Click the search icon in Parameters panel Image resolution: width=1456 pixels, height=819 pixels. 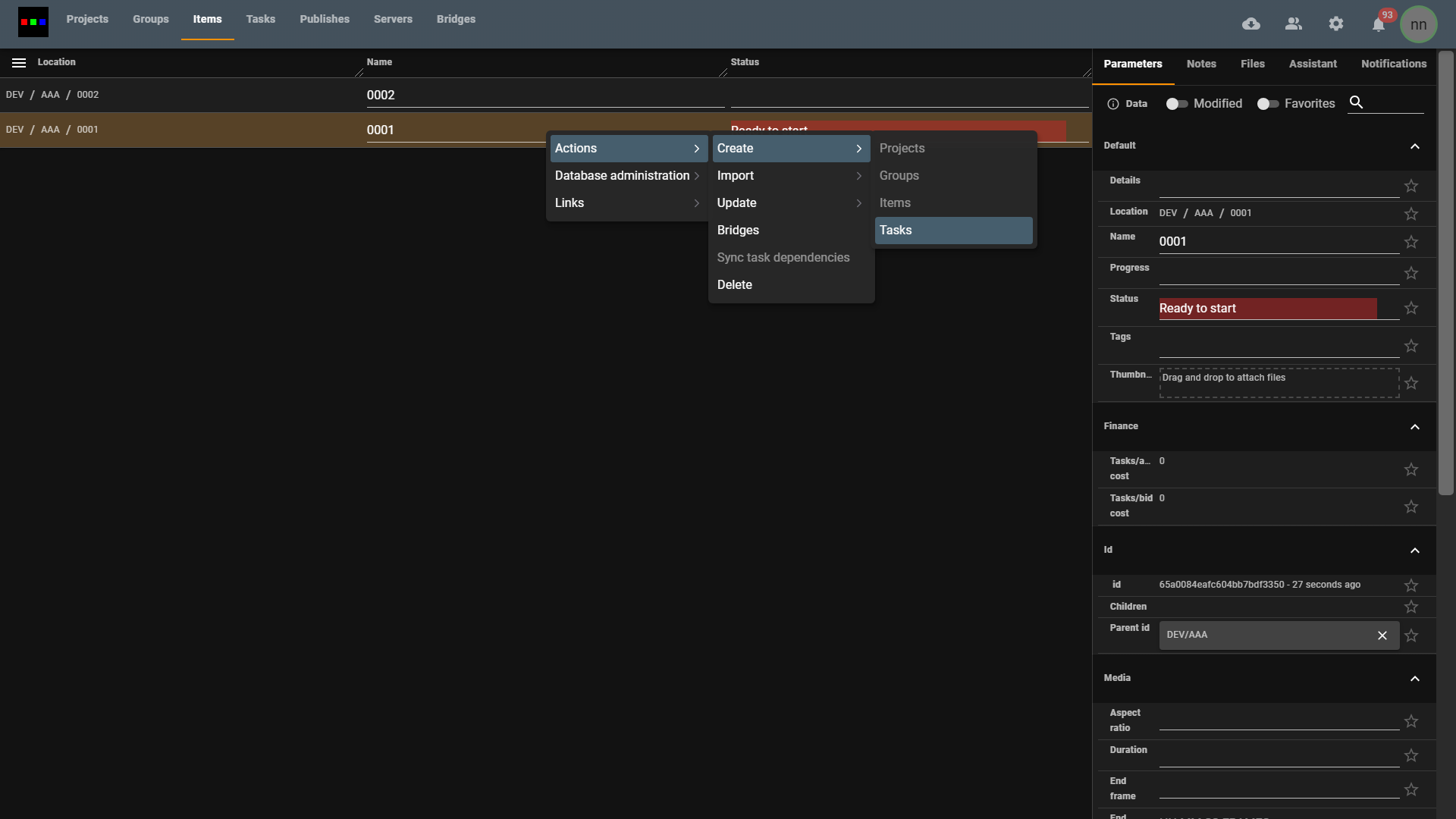coord(1357,102)
